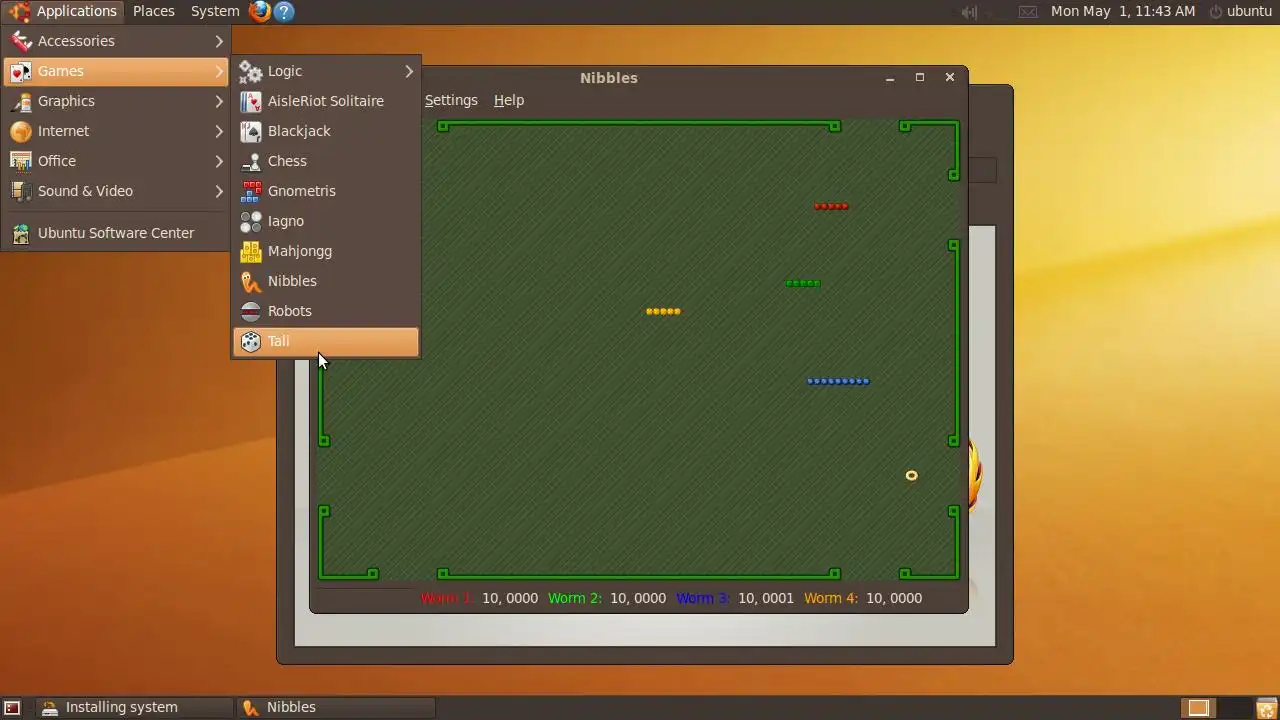The width and height of the screenshot is (1280, 720).
Task: Click the Sound & Video icon
Action: click(x=21, y=191)
